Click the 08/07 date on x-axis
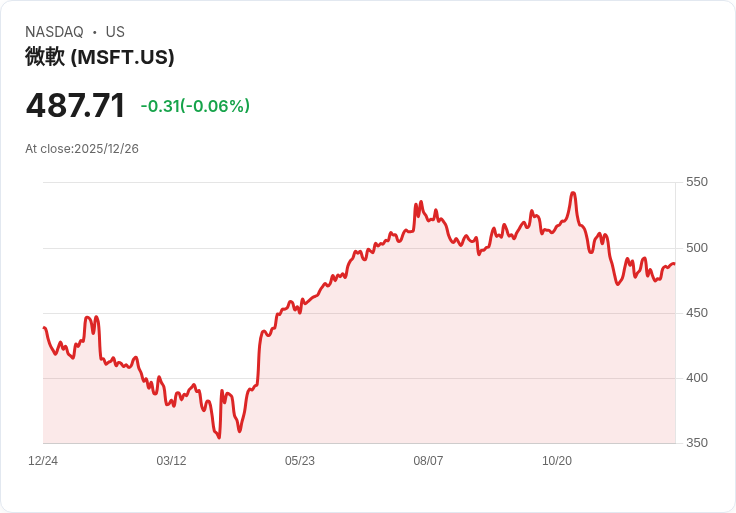This screenshot has height=513, width=736. pos(428,461)
